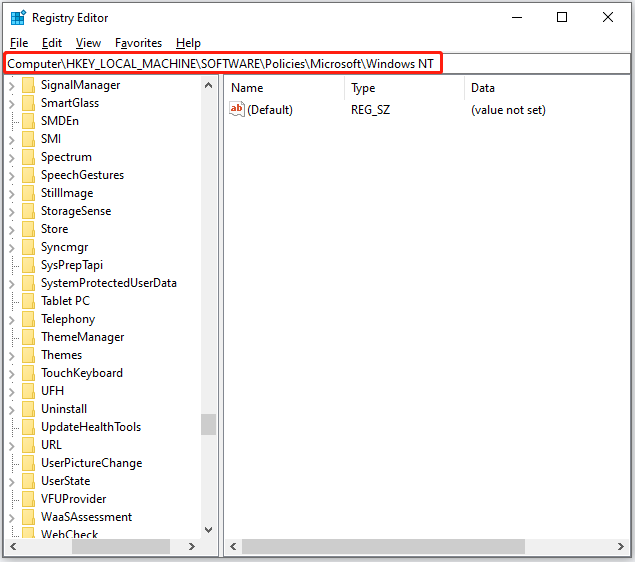Click the Syncmgr folder icon
This screenshot has width=635, height=562.
tap(28, 247)
